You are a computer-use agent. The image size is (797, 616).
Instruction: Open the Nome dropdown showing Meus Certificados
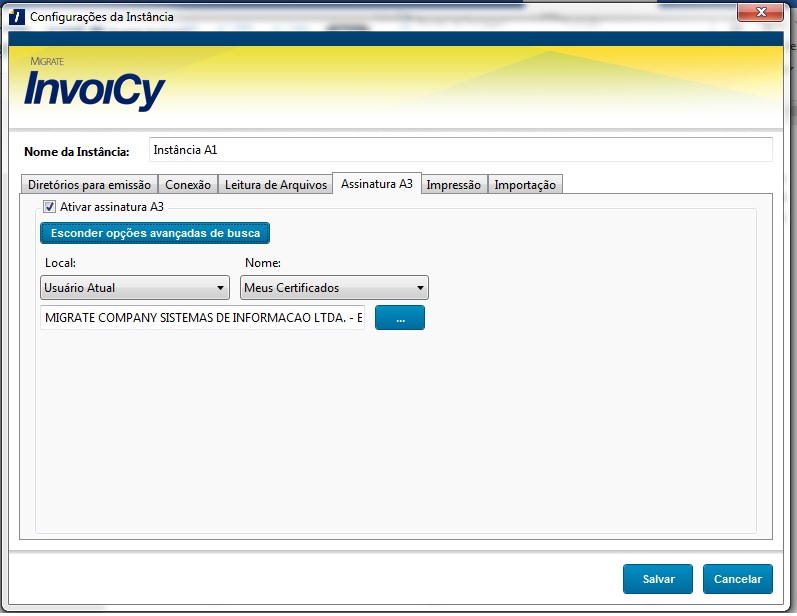pyautogui.click(x=334, y=288)
